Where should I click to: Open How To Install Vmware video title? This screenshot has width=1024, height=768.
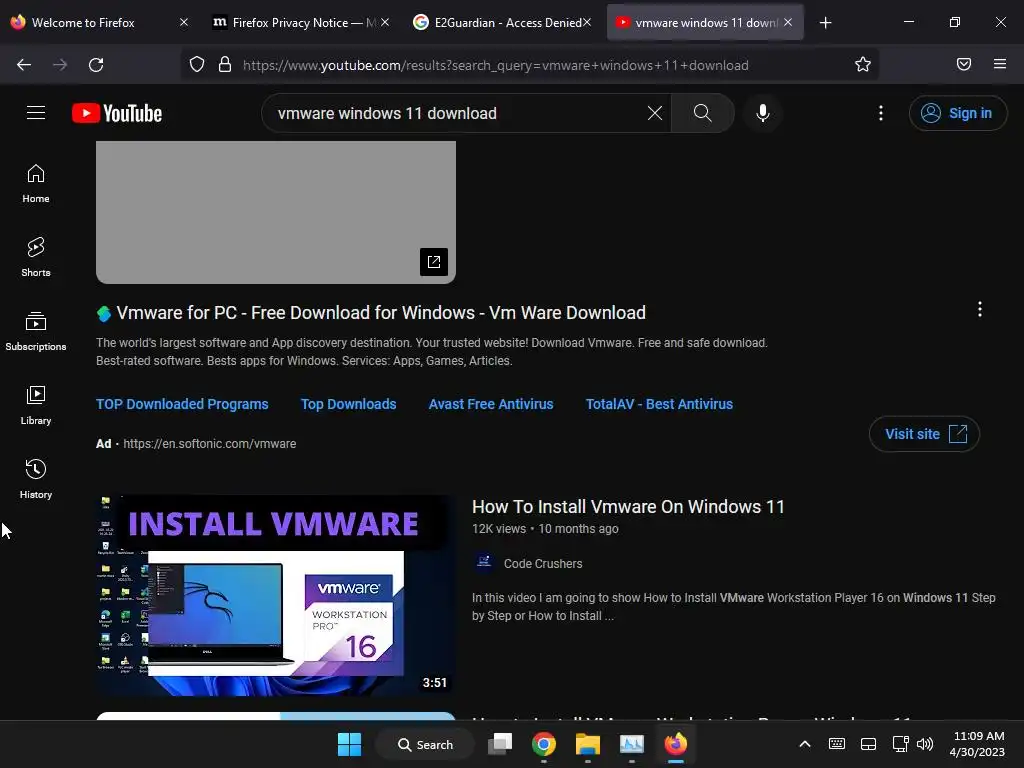628,507
